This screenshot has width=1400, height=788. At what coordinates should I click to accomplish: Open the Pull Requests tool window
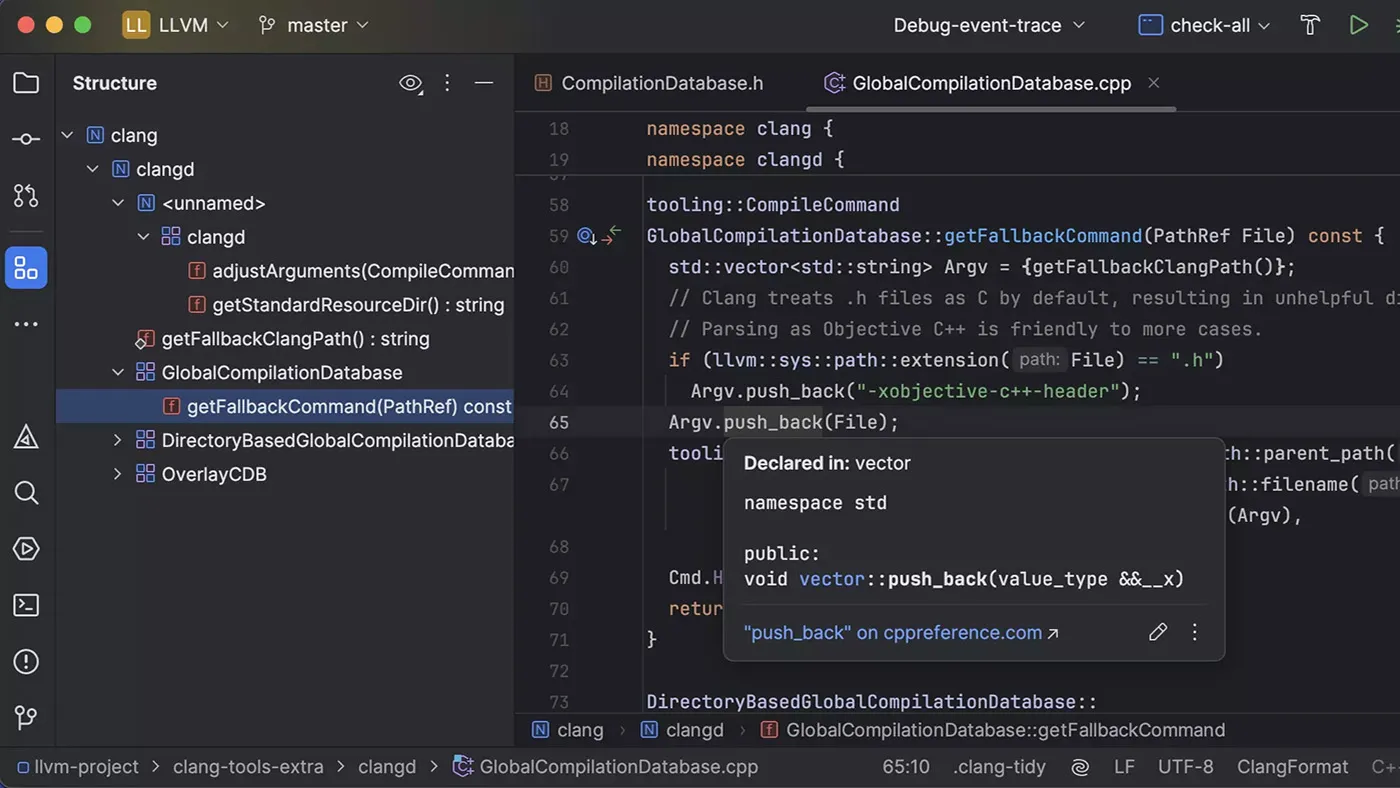coord(27,195)
